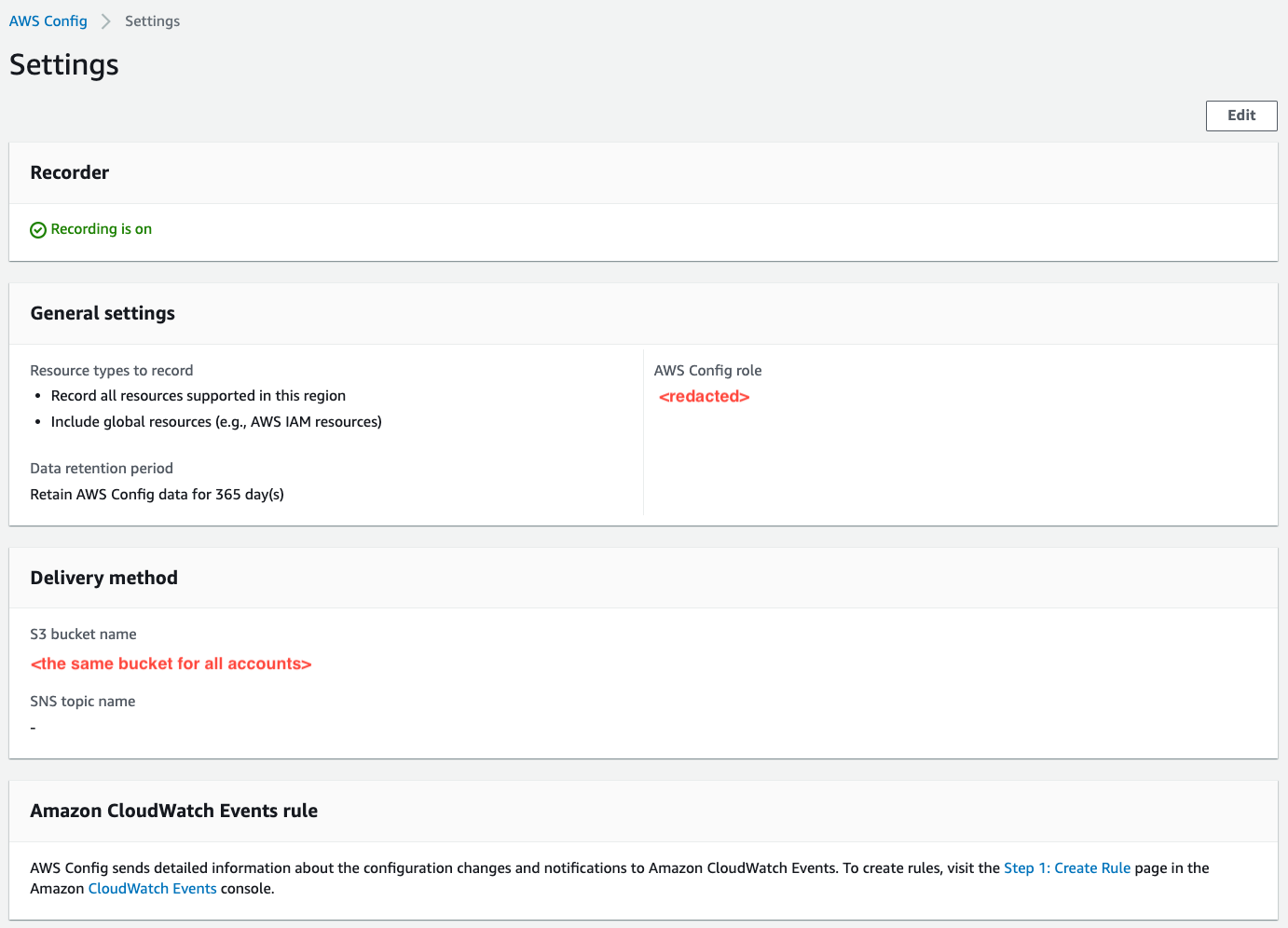The height and width of the screenshot is (928, 1288).
Task: Open the CloudWatch Events console link
Action: pyautogui.click(x=152, y=889)
